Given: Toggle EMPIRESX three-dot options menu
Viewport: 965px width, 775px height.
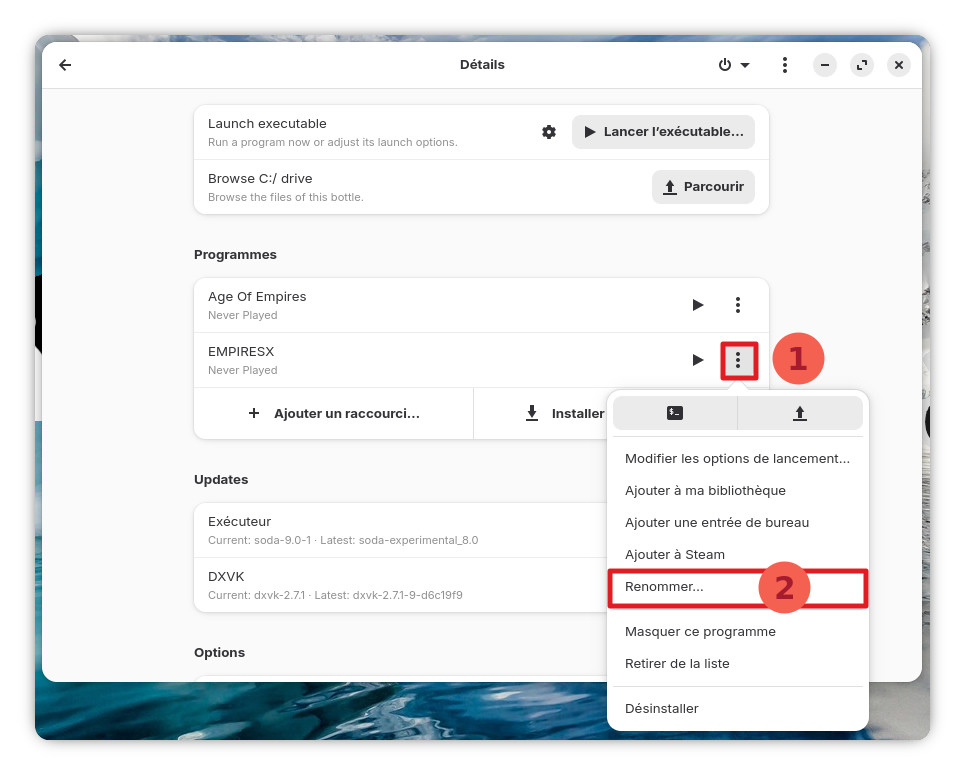Looking at the screenshot, I should tap(738, 360).
